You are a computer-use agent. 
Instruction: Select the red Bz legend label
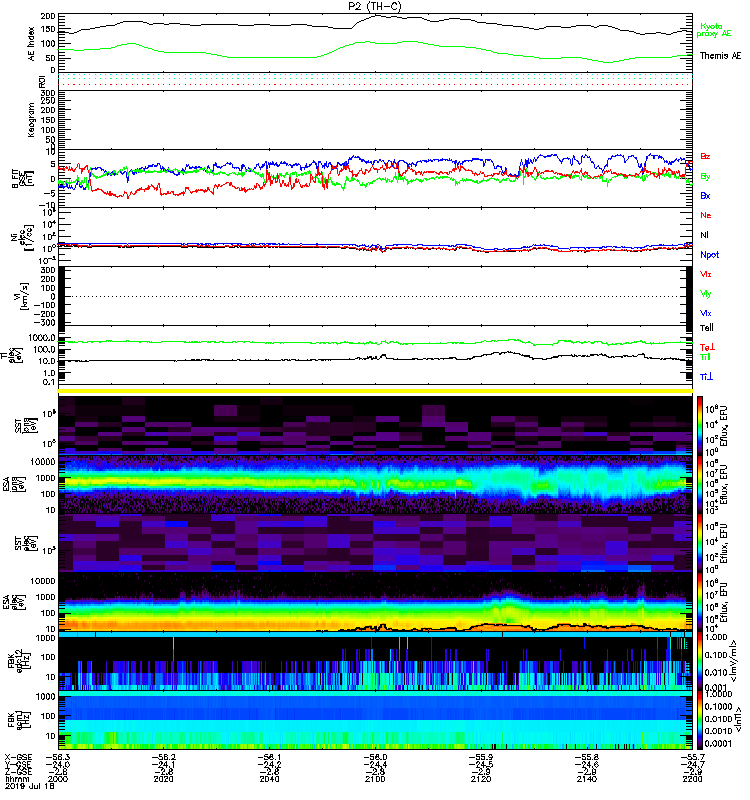[x=705, y=157]
